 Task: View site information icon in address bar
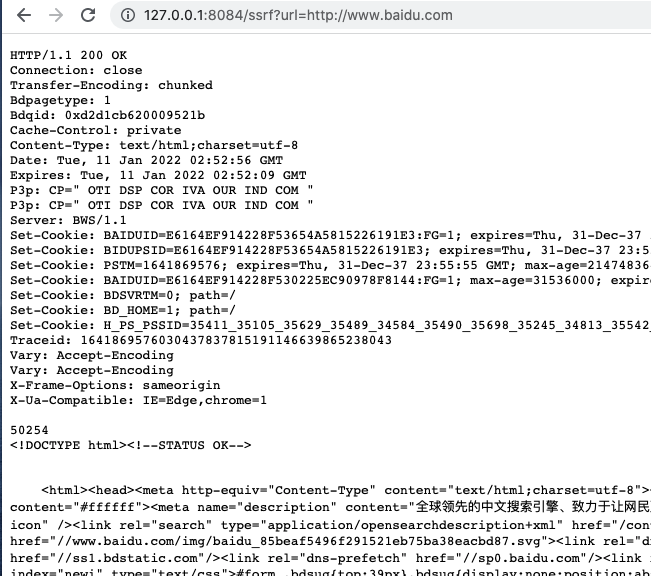tap(127, 15)
